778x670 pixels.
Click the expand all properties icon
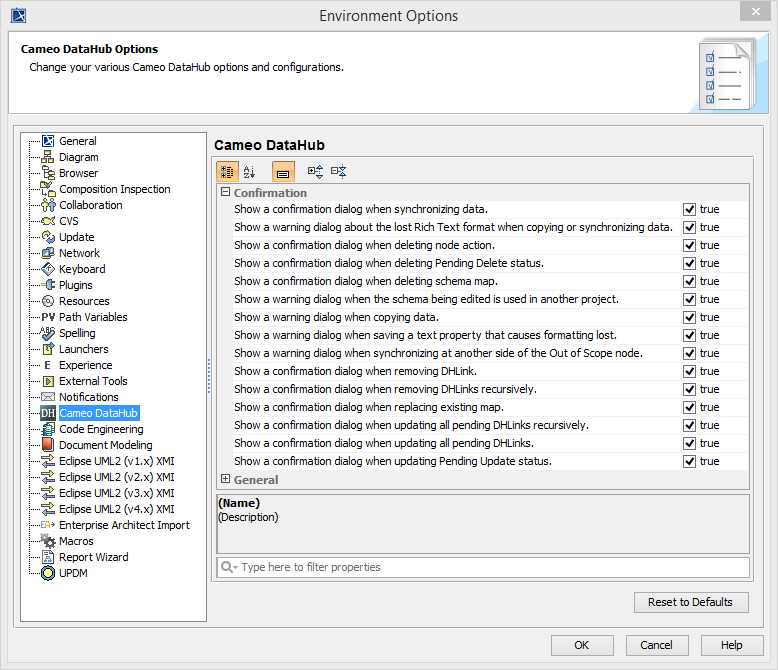[315, 172]
